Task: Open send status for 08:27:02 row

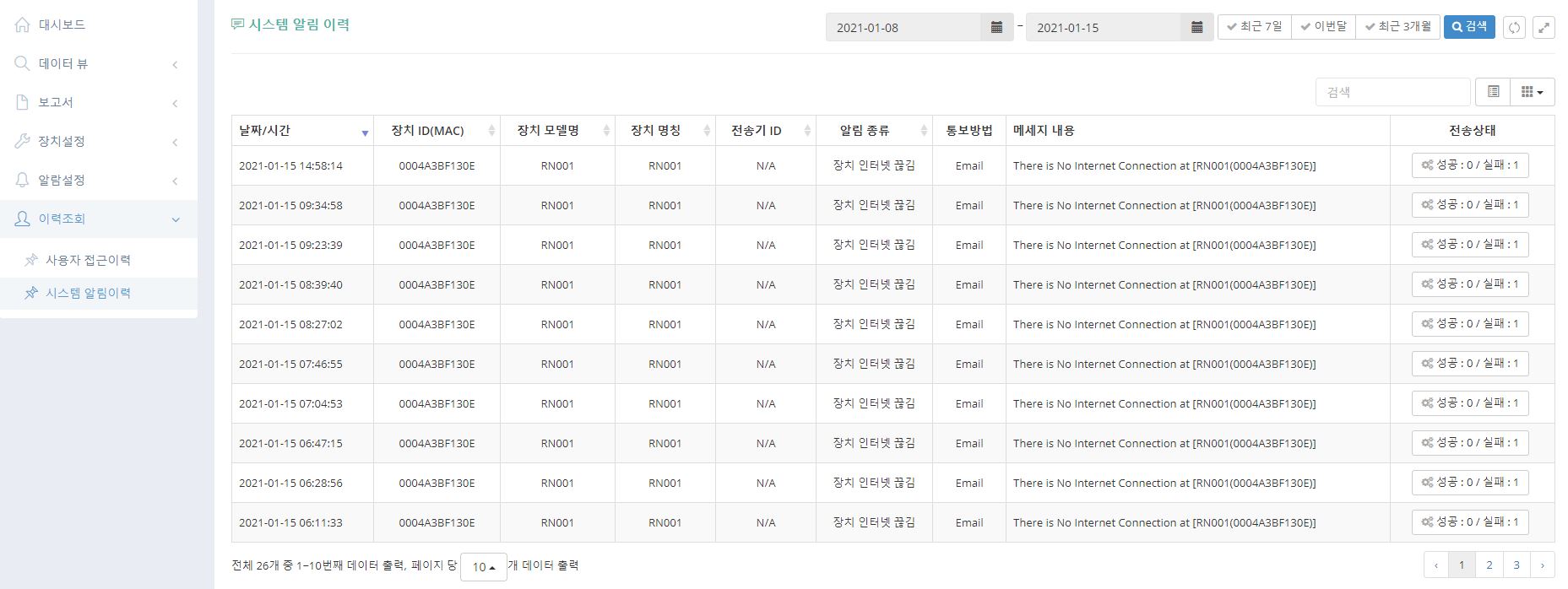Action: [x=1470, y=324]
